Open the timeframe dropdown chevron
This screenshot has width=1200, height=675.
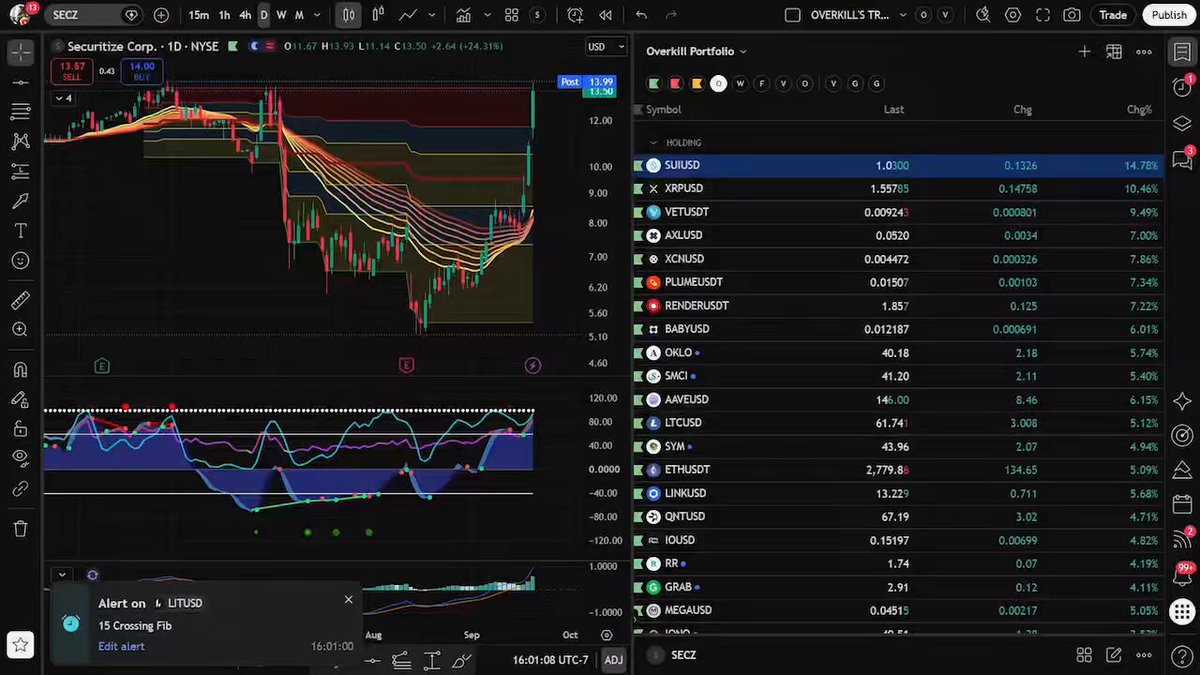point(318,15)
